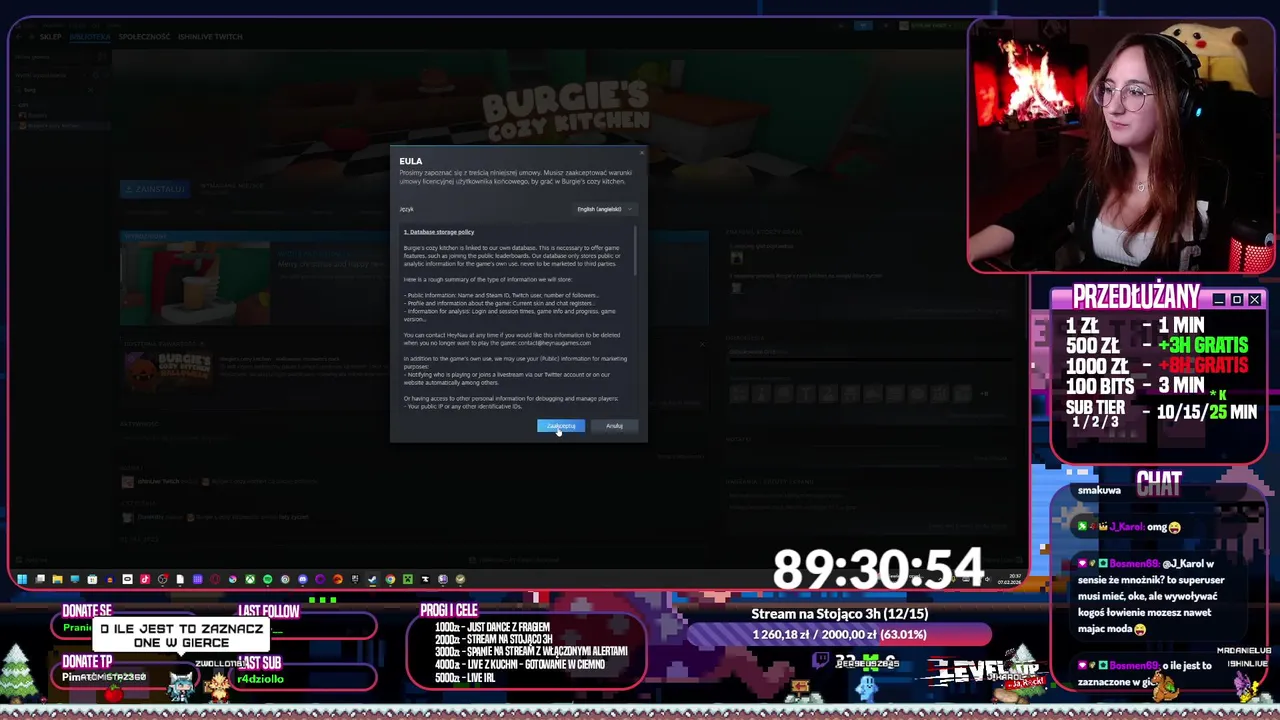Click the '1. Database storage policy' heading
Screen dimensions: 1280x720
point(439,232)
